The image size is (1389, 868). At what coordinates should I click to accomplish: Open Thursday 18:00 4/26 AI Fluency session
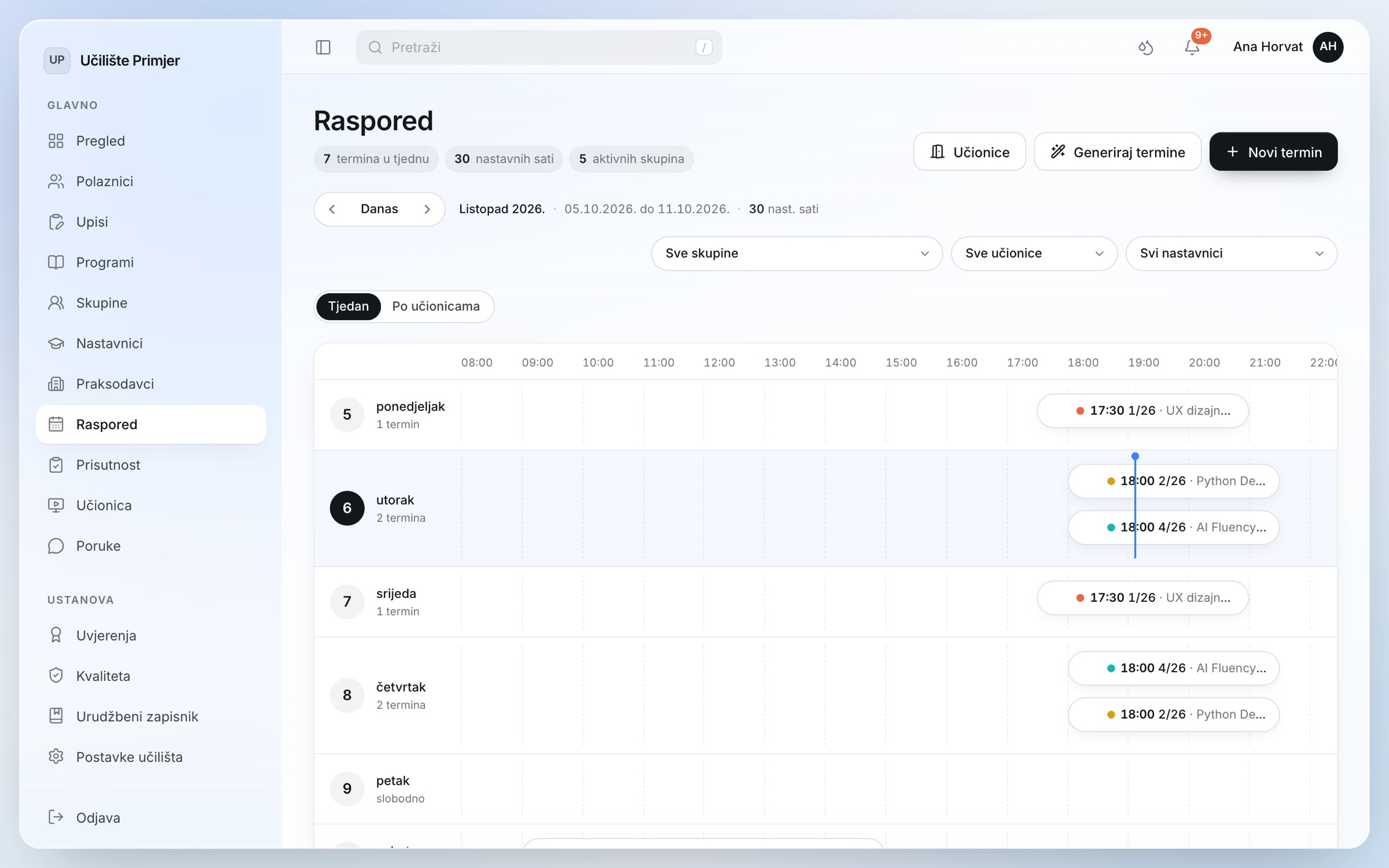click(x=1173, y=668)
